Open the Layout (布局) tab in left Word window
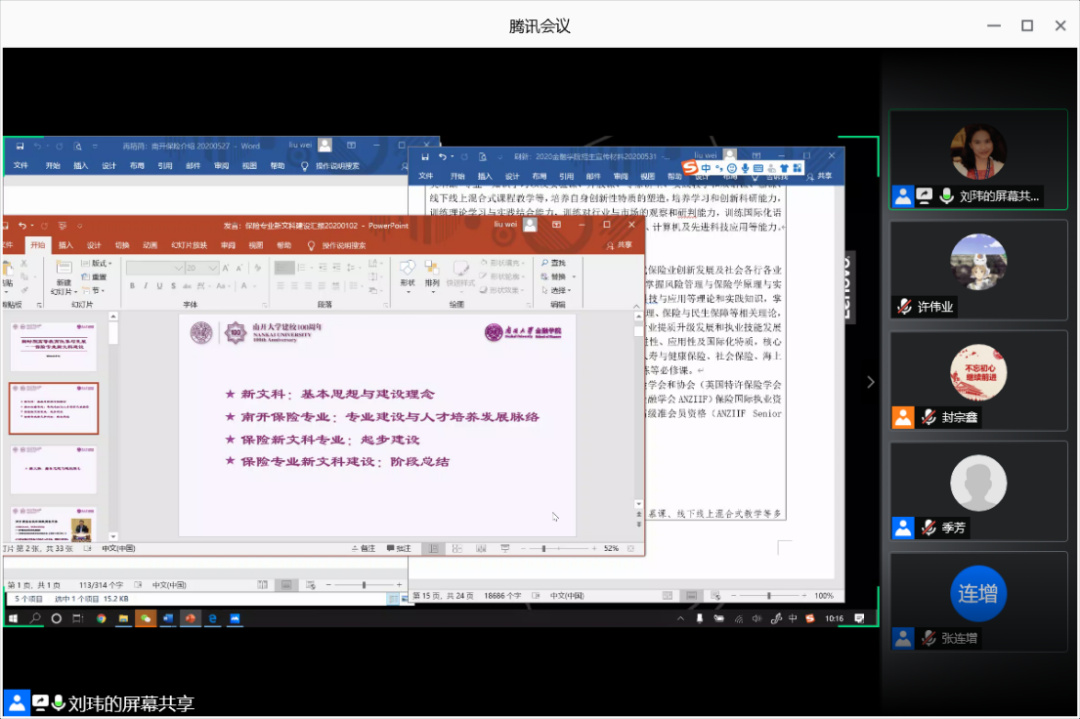The height and width of the screenshot is (719, 1080). coord(137,165)
